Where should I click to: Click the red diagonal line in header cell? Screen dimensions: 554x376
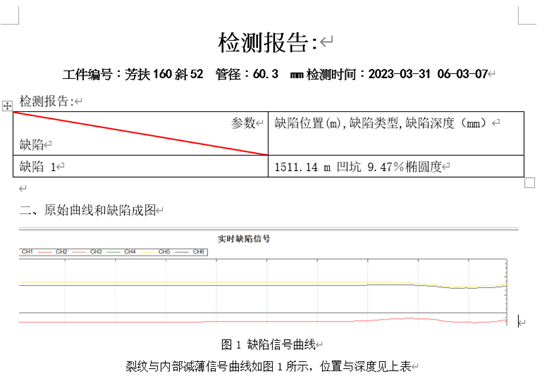pyautogui.click(x=140, y=134)
